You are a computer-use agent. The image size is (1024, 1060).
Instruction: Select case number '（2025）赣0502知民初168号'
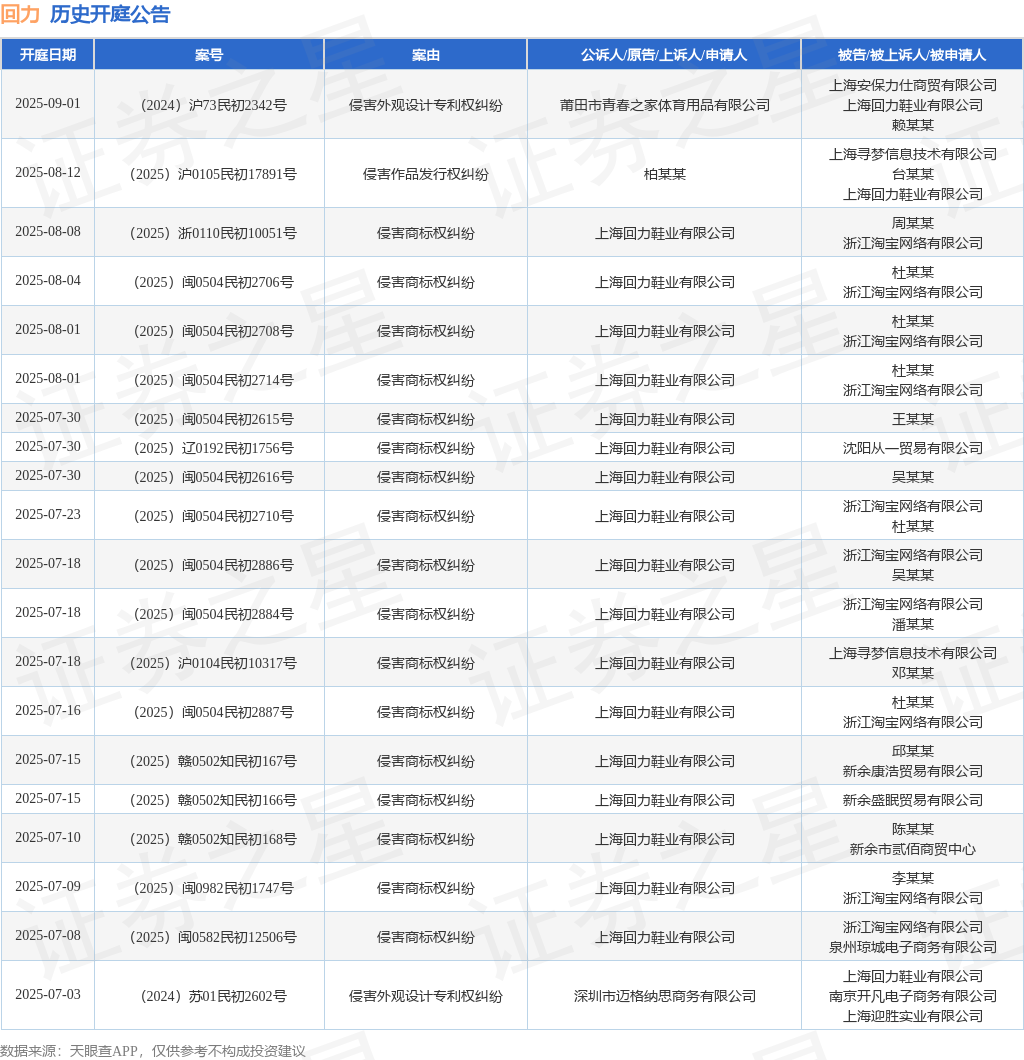click(x=213, y=840)
